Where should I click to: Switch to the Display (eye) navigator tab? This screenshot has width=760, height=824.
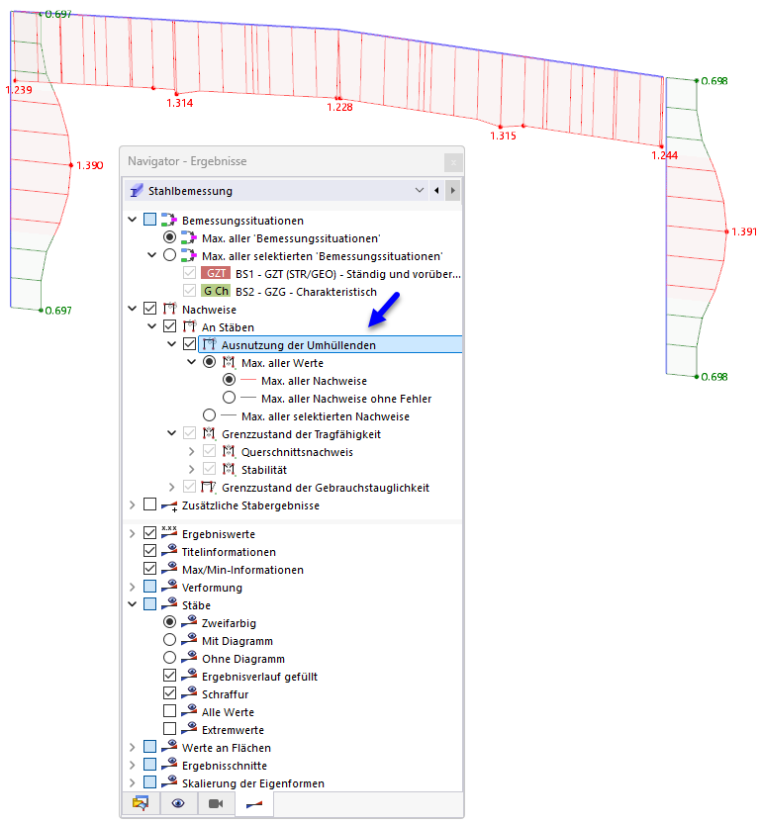coord(178,804)
